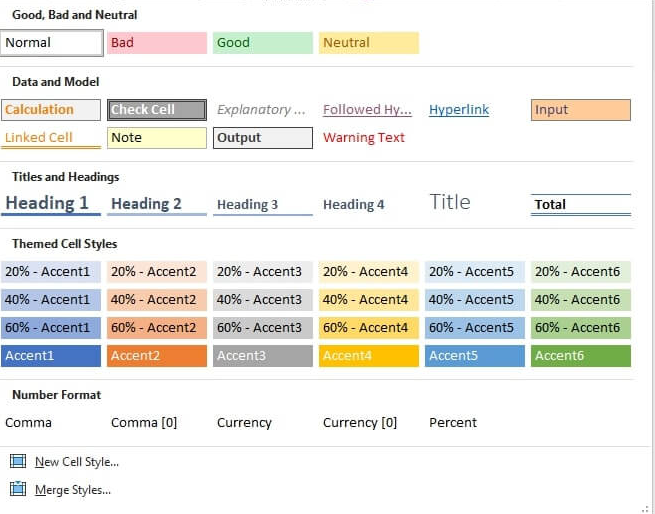
Task: Choose the Title style
Action: coord(450,202)
